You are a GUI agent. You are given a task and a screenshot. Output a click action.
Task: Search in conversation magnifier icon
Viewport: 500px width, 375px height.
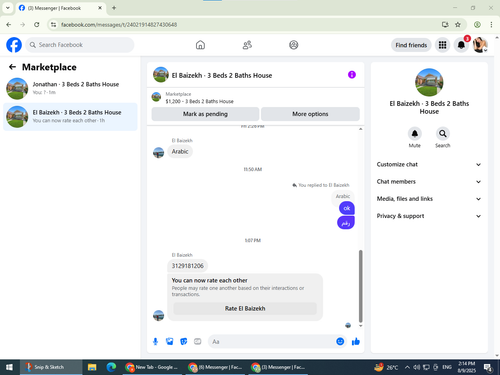443,134
